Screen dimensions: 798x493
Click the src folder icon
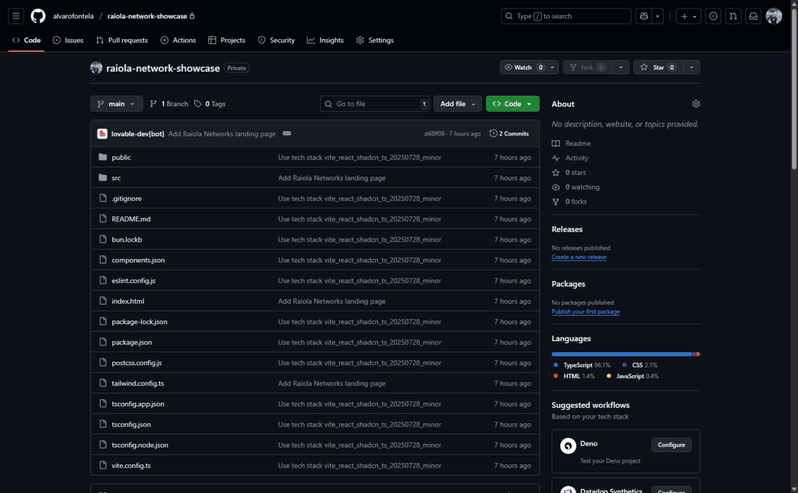(103, 178)
